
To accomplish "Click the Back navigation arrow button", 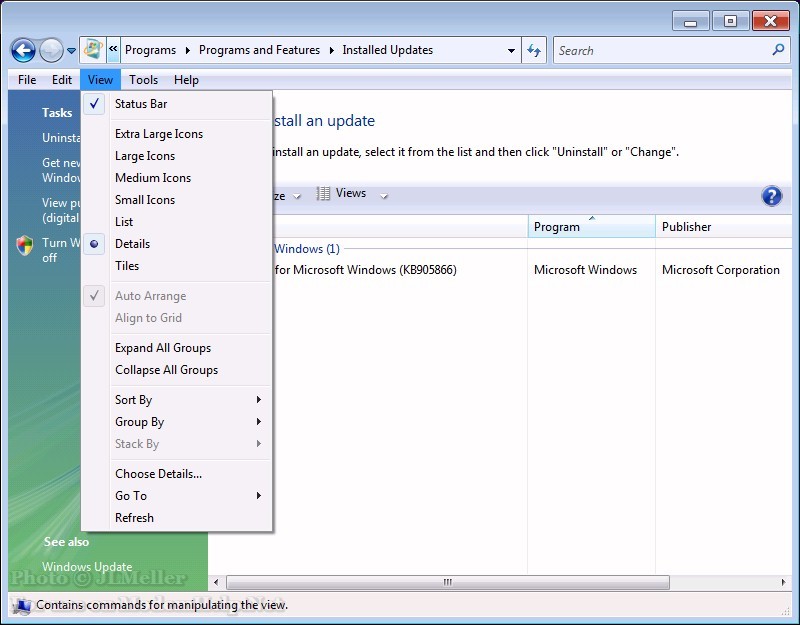I will pyautogui.click(x=23, y=50).
